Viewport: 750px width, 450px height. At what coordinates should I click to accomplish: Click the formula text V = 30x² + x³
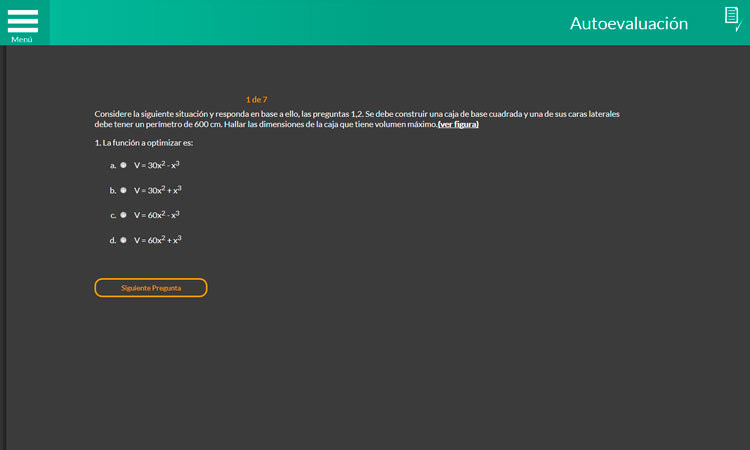click(157, 190)
